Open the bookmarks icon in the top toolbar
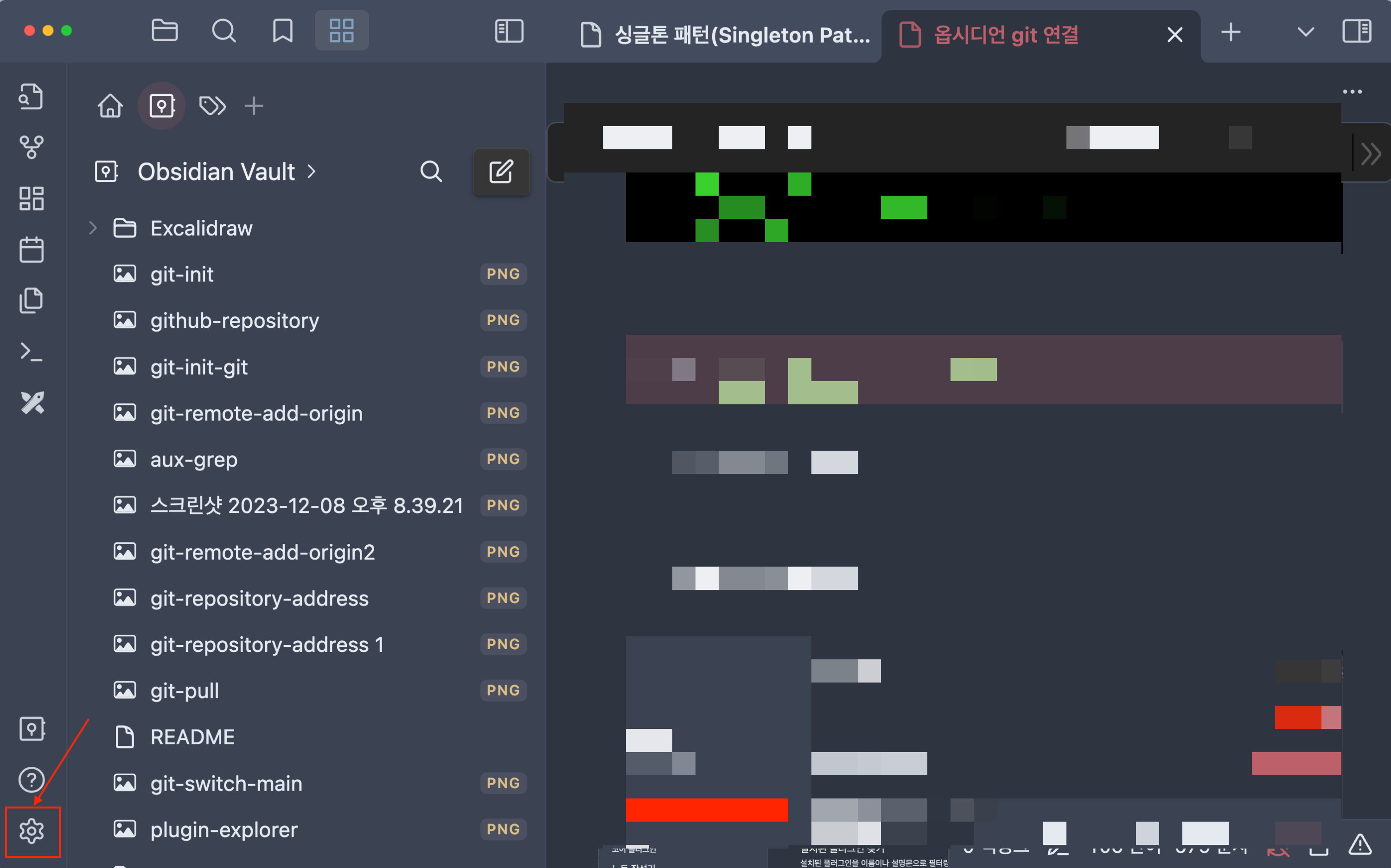The image size is (1391, 868). (x=281, y=31)
